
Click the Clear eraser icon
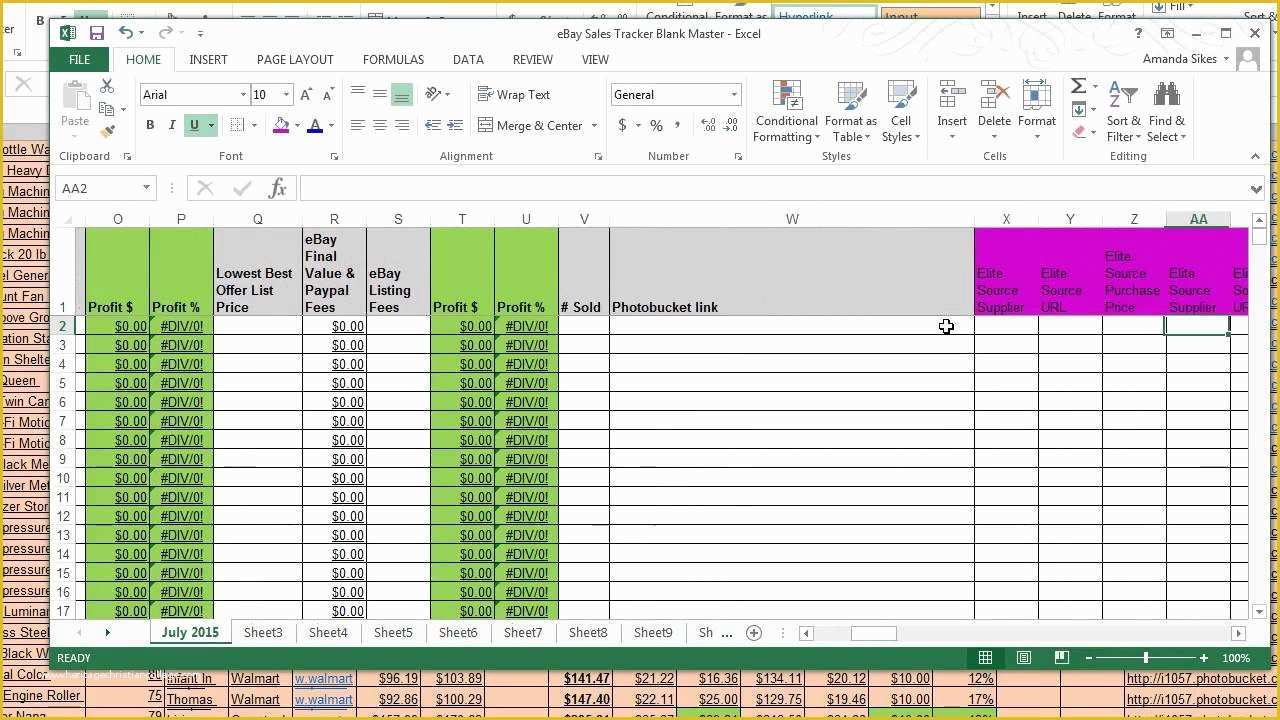click(x=1079, y=131)
